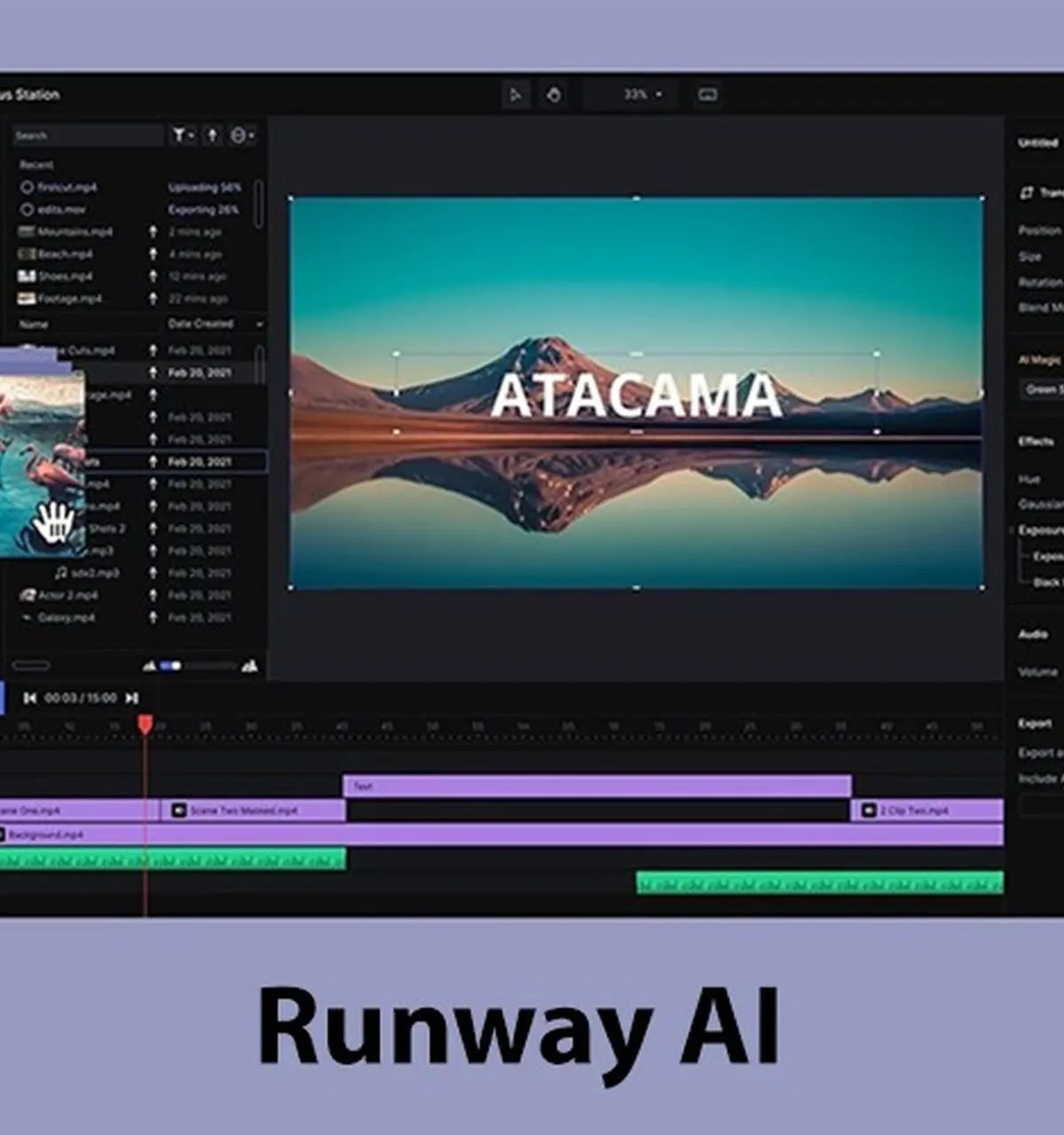Select sdx2.mp3 audio file

[95, 573]
